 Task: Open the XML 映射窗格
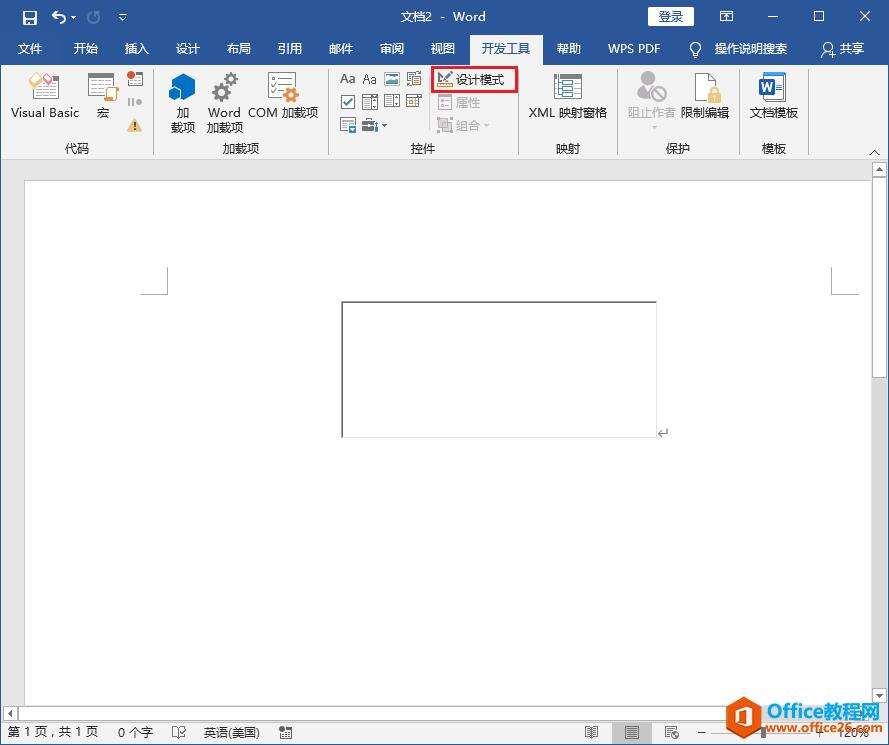pyautogui.click(x=568, y=95)
